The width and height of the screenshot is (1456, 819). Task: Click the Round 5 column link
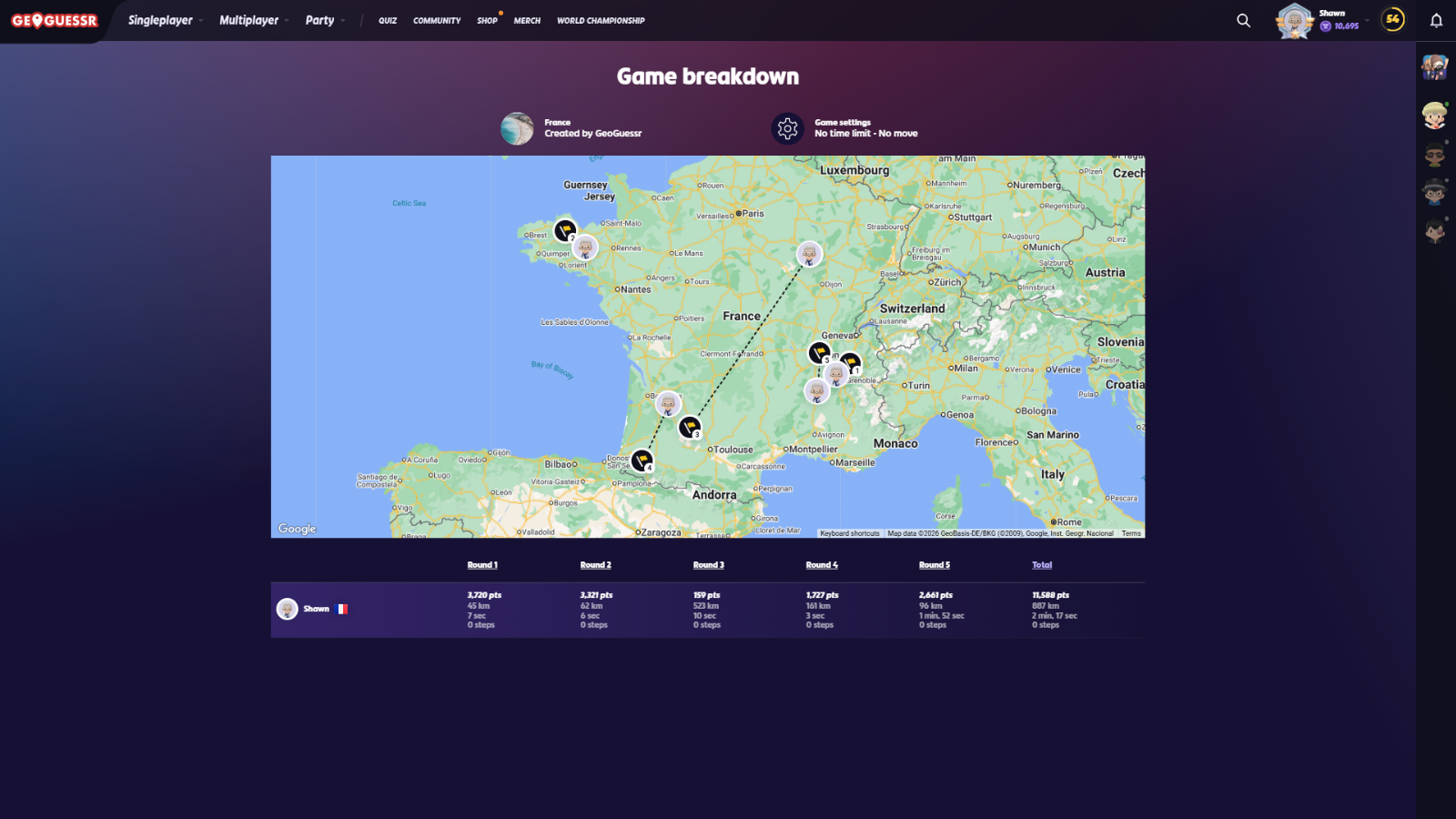tap(934, 565)
